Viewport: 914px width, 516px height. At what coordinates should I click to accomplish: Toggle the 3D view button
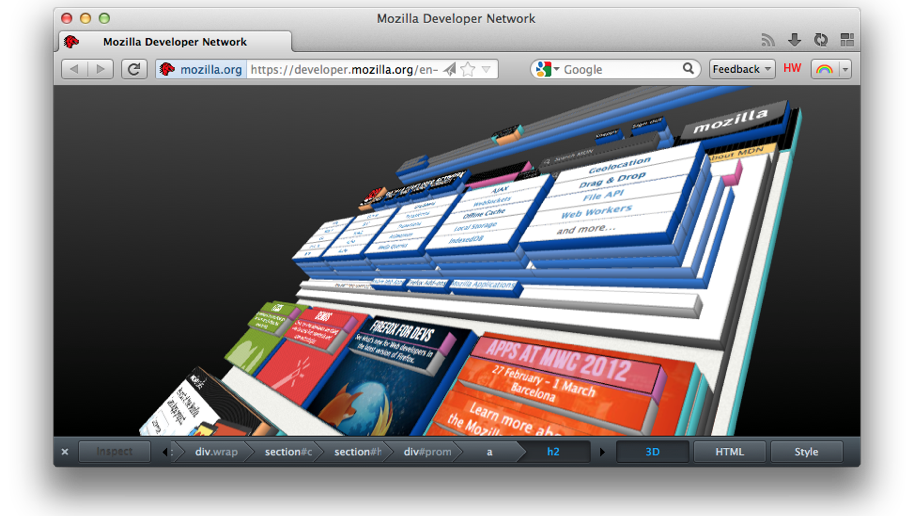(x=652, y=451)
